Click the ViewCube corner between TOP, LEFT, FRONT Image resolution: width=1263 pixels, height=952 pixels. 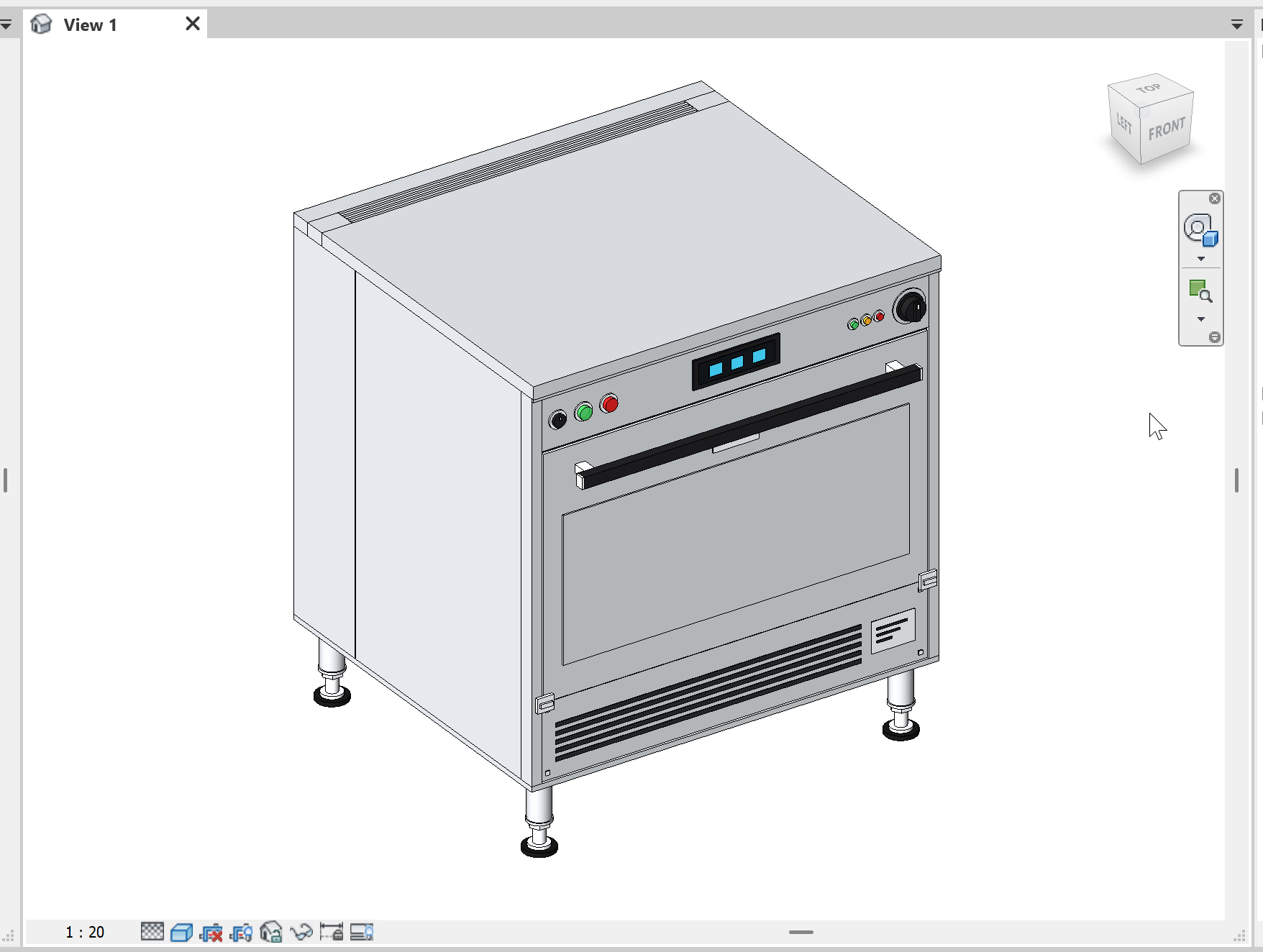point(1141,111)
